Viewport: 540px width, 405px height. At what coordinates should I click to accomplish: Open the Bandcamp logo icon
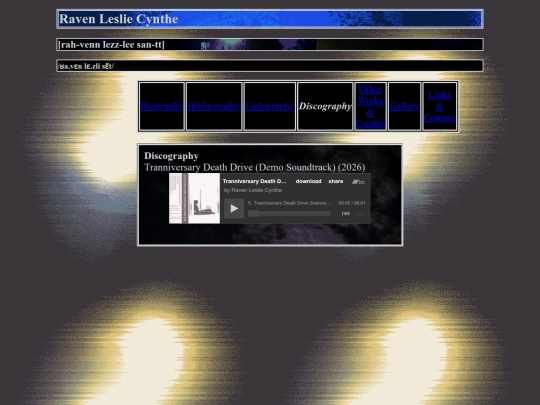358,182
